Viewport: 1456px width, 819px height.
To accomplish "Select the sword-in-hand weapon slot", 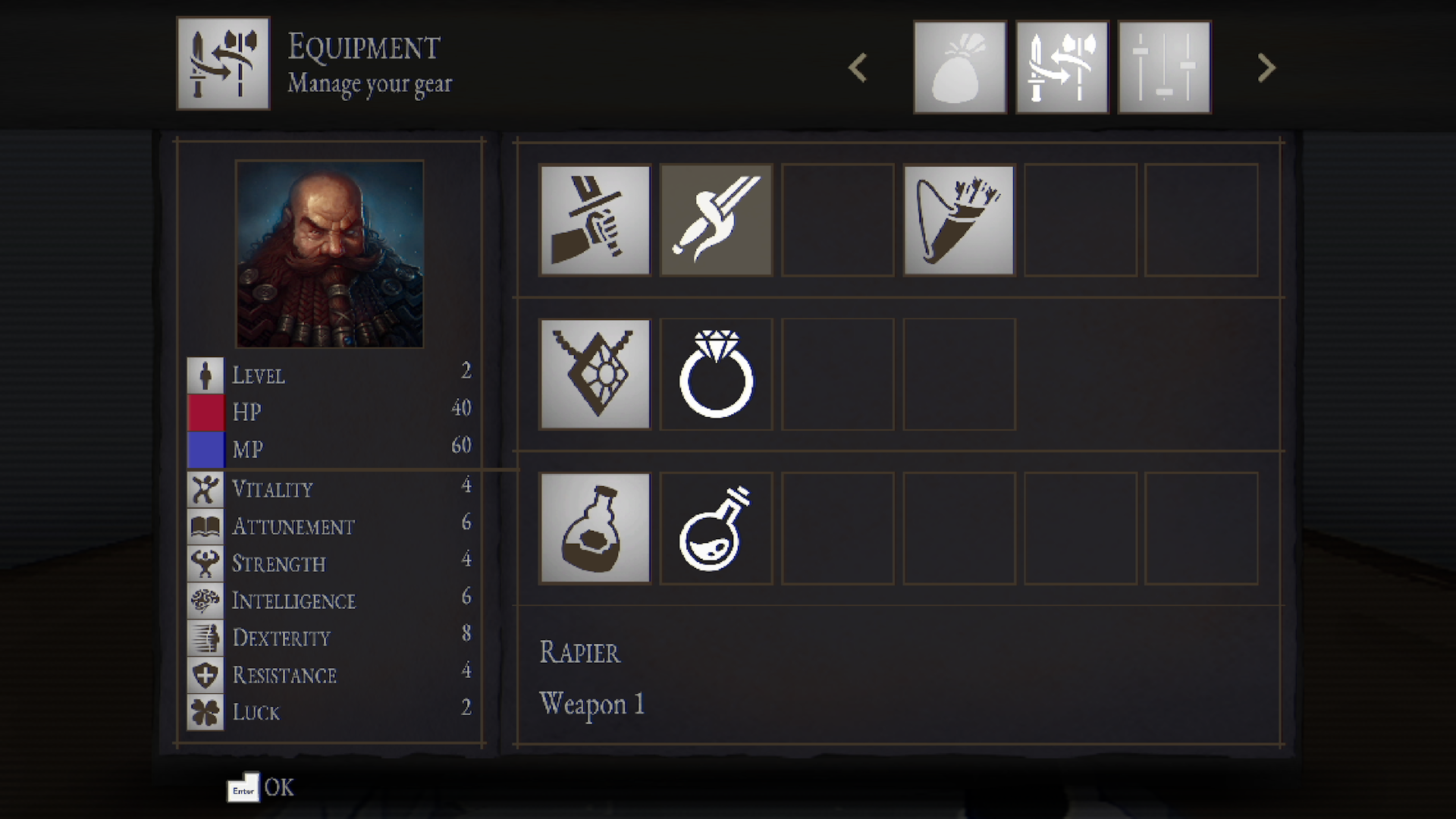I will coord(595,220).
